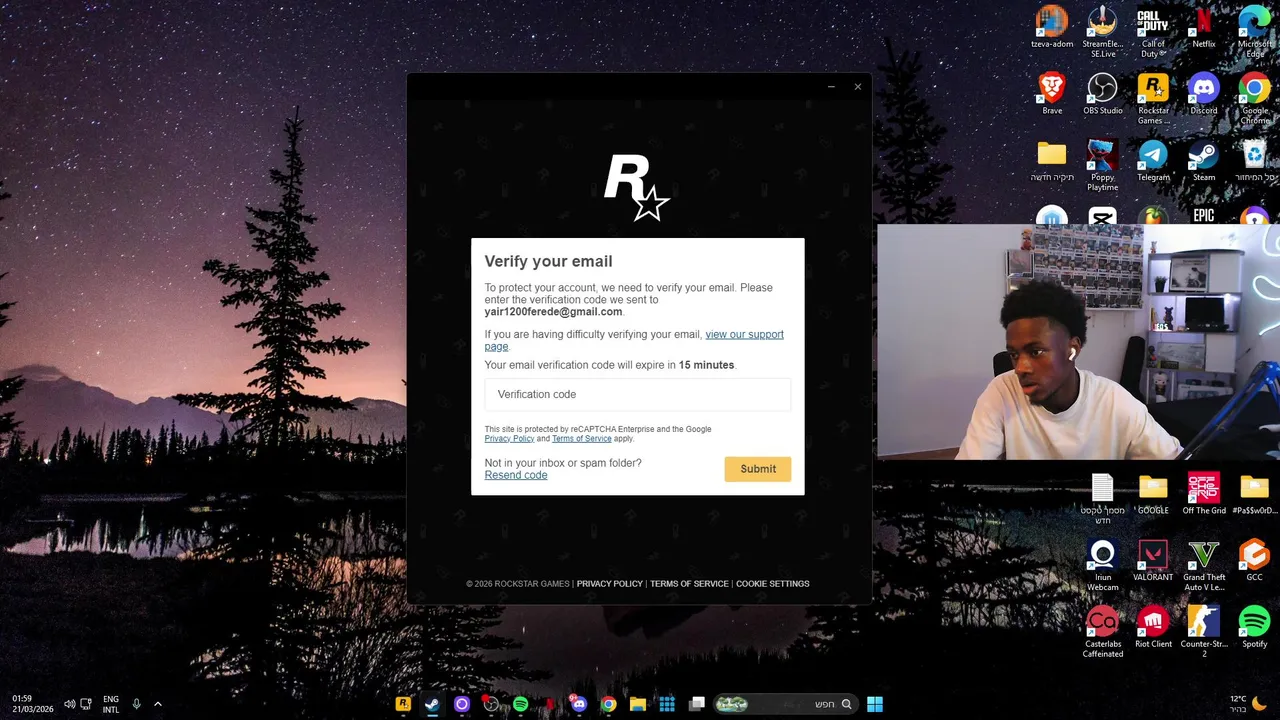Launch Brave browser from desktop
Viewport: 1280px width, 720px height.
coord(1052,94)
